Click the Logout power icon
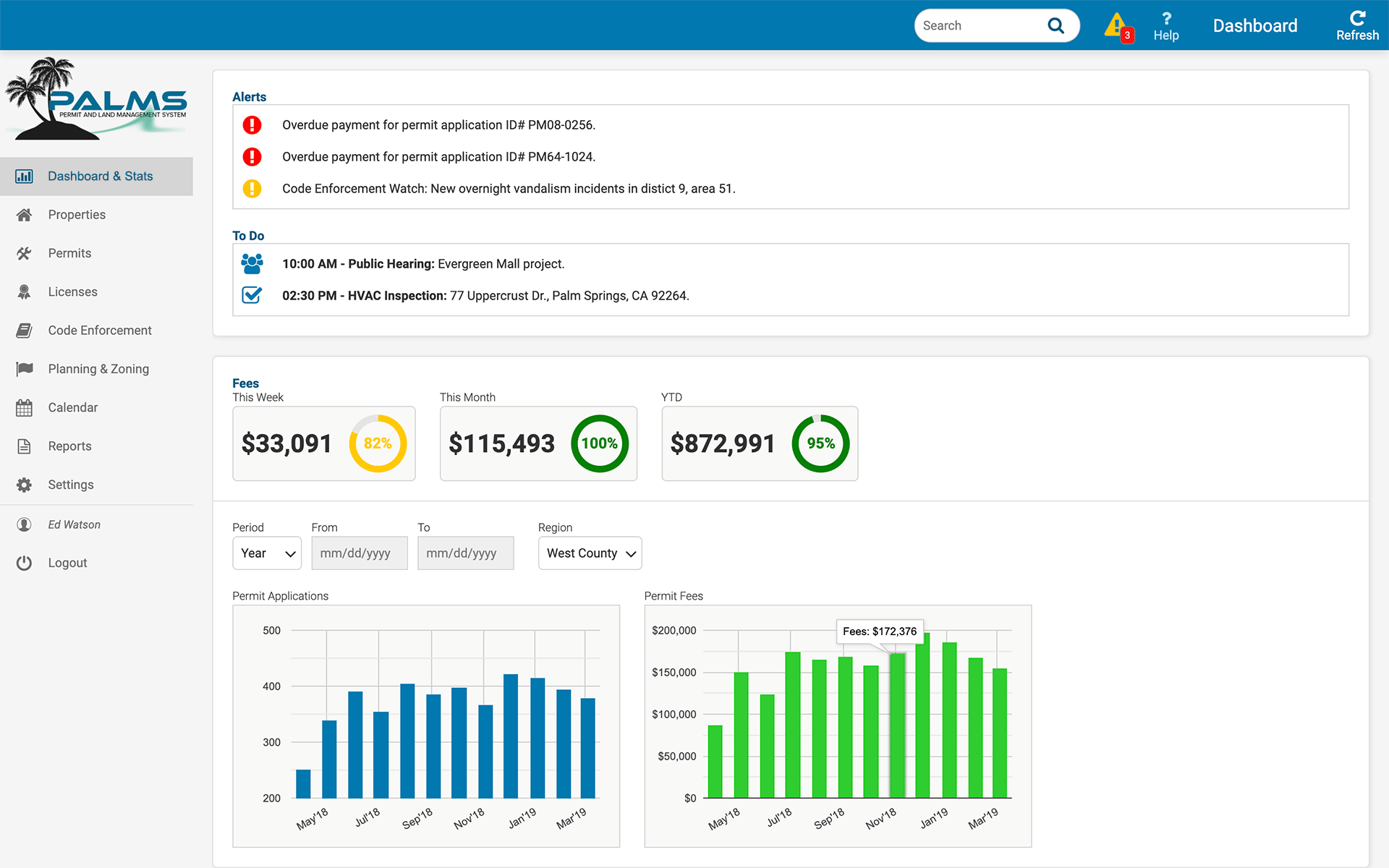 (x=24, y=563)
